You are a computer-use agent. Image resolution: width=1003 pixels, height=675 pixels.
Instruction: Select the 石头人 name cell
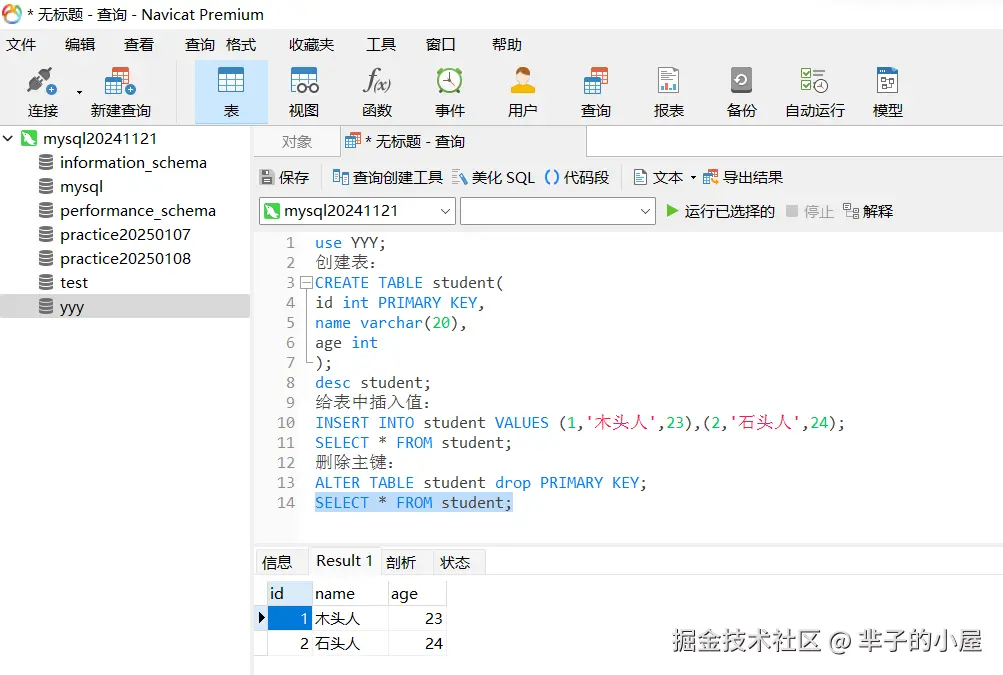tap(350, 643)
